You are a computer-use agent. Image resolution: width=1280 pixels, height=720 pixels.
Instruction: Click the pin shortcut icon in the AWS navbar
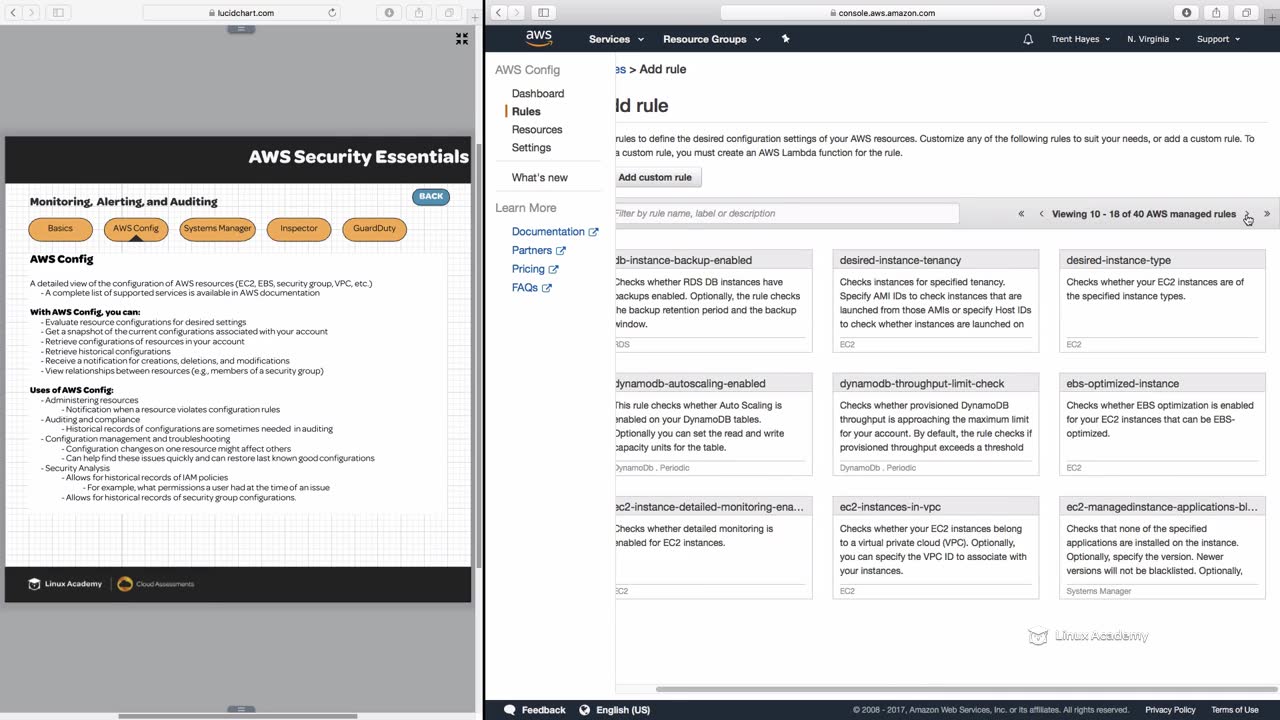pos(785,39)
